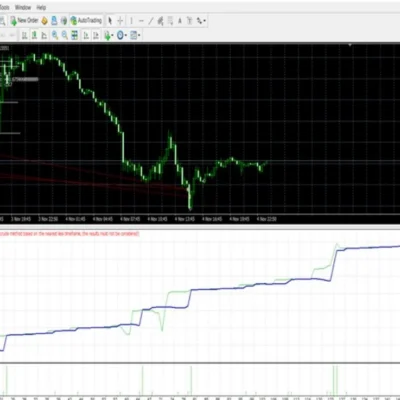Screen dimensions: 400x400
Task: Activate the Text (A) tool
Action: tap(180, 21)
